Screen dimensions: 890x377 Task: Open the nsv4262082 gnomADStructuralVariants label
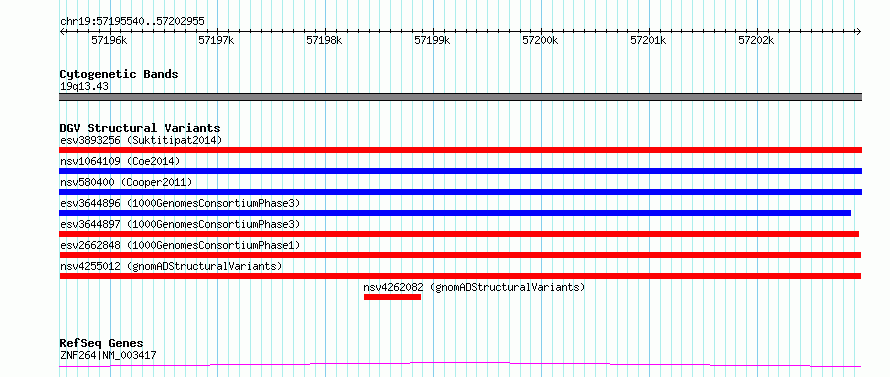point(474,287)
